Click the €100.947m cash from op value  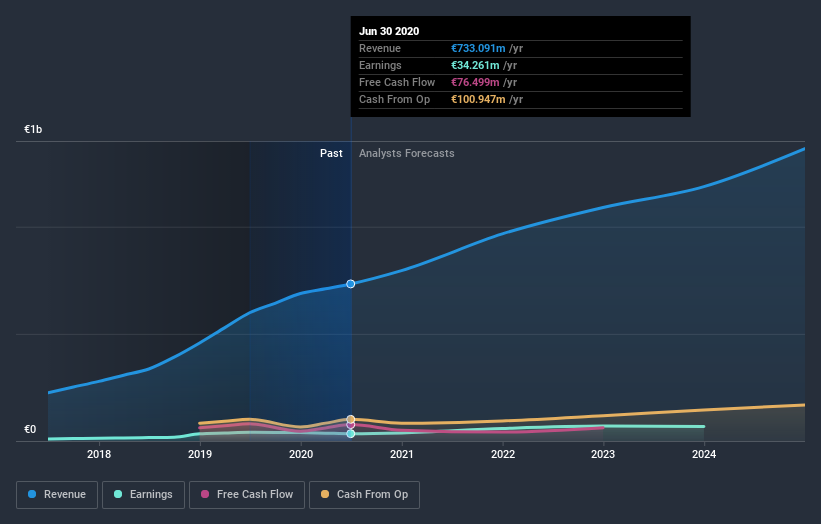tap(479, 99)
